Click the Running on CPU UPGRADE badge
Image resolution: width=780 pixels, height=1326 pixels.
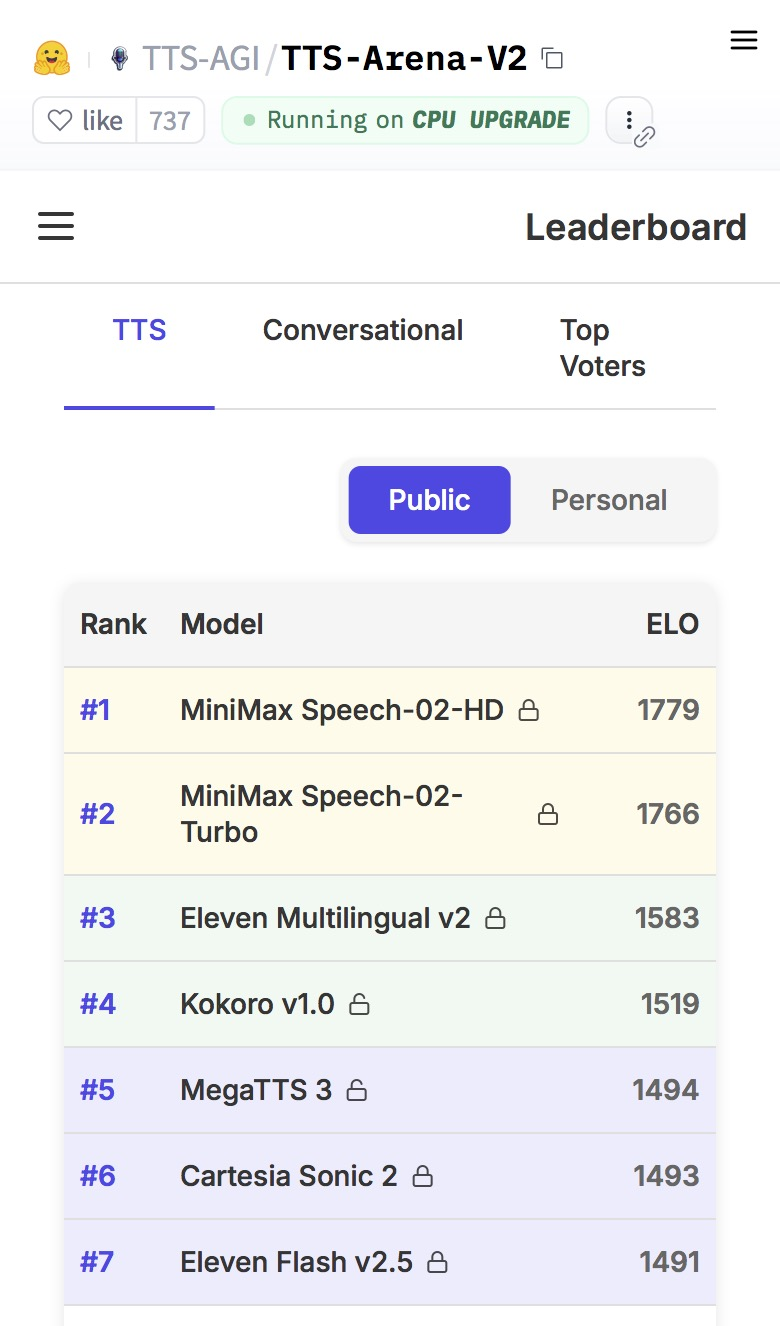tap(405, 121)
